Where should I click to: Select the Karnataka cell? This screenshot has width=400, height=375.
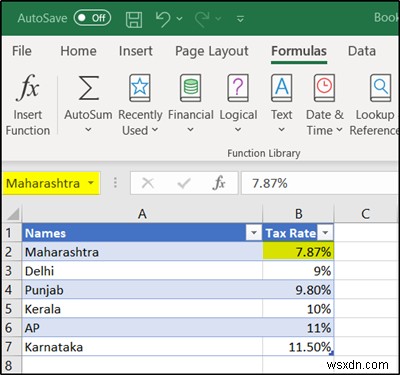(x=142, y=347)
